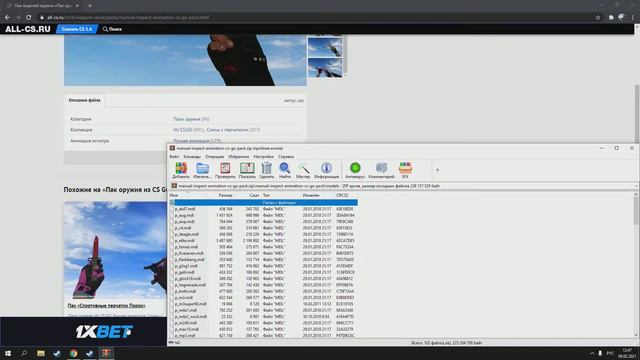Click the Паки оружия category link
Image resolution: width=640 pixels, height=360 pixels.
pyautogui.click(x=188, y=119)
